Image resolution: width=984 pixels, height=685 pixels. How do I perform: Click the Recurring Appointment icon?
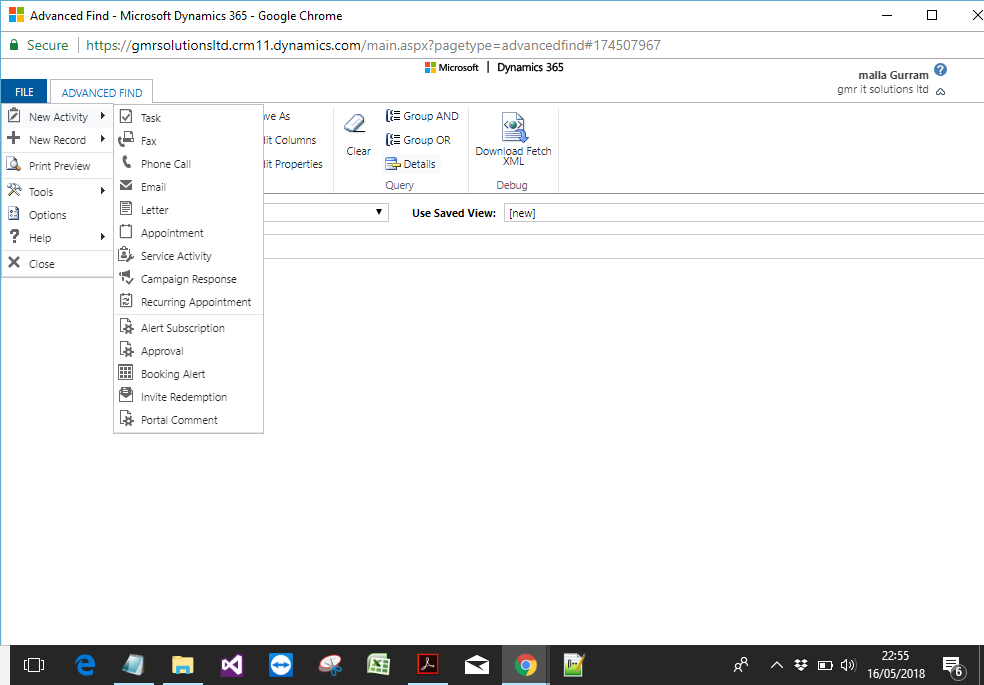coord(126,300)
